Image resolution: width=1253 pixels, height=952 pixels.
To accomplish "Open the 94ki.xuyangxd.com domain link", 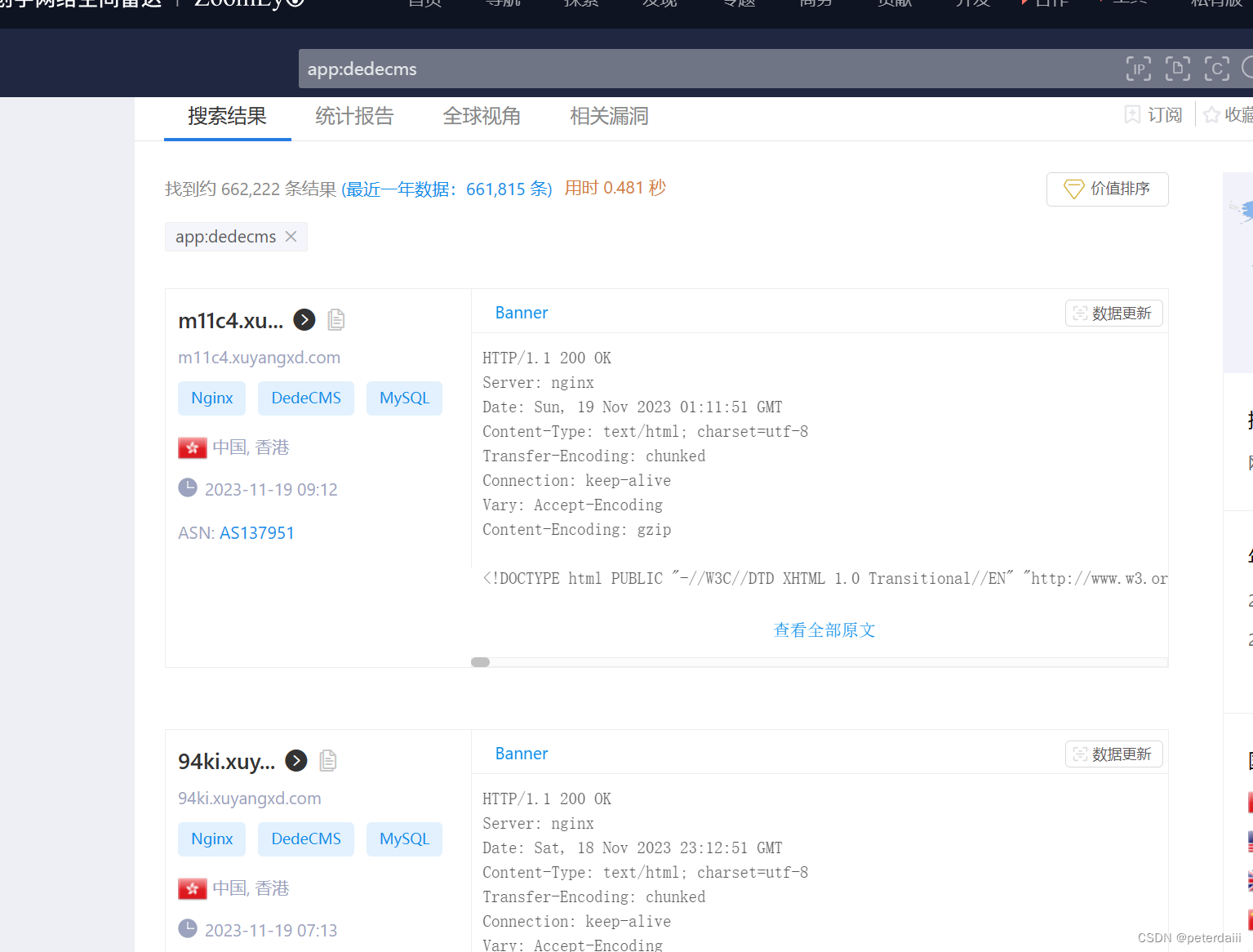I will tap(250, 799).
